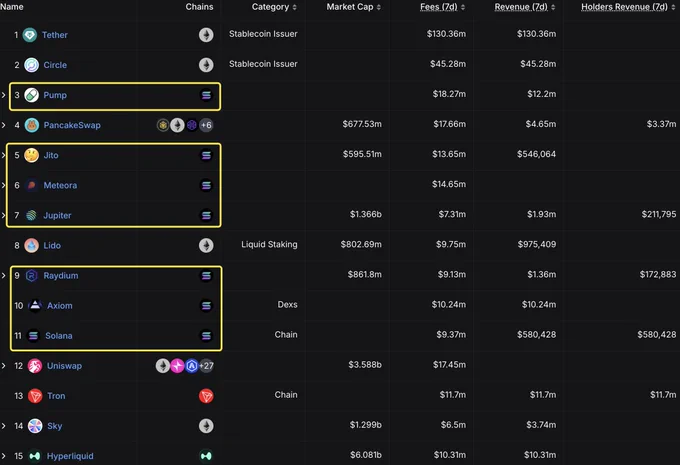The image size is (680, 465).
Task: Click the Name column header
Action: coord(12,7)
